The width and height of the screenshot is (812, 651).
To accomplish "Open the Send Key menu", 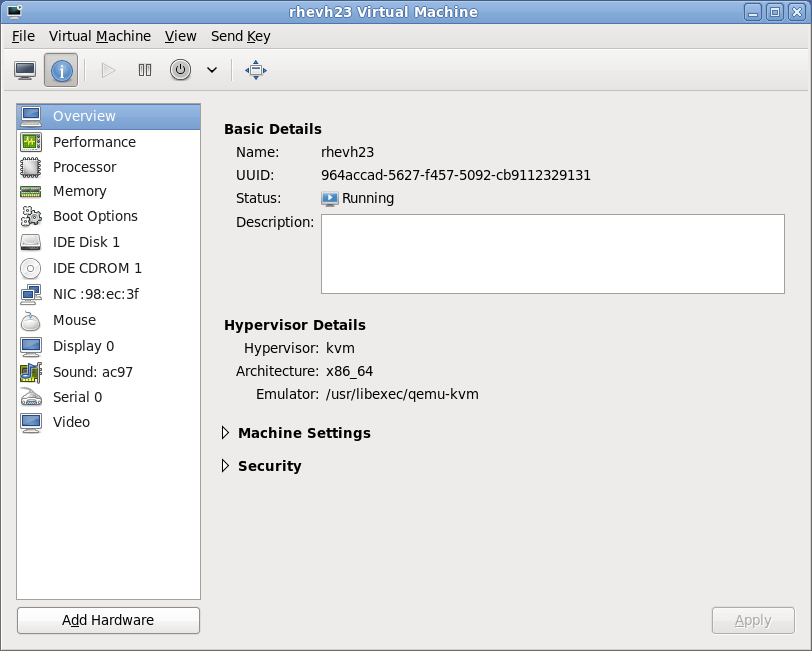I will pyautogui.click(x=240, y=36).
